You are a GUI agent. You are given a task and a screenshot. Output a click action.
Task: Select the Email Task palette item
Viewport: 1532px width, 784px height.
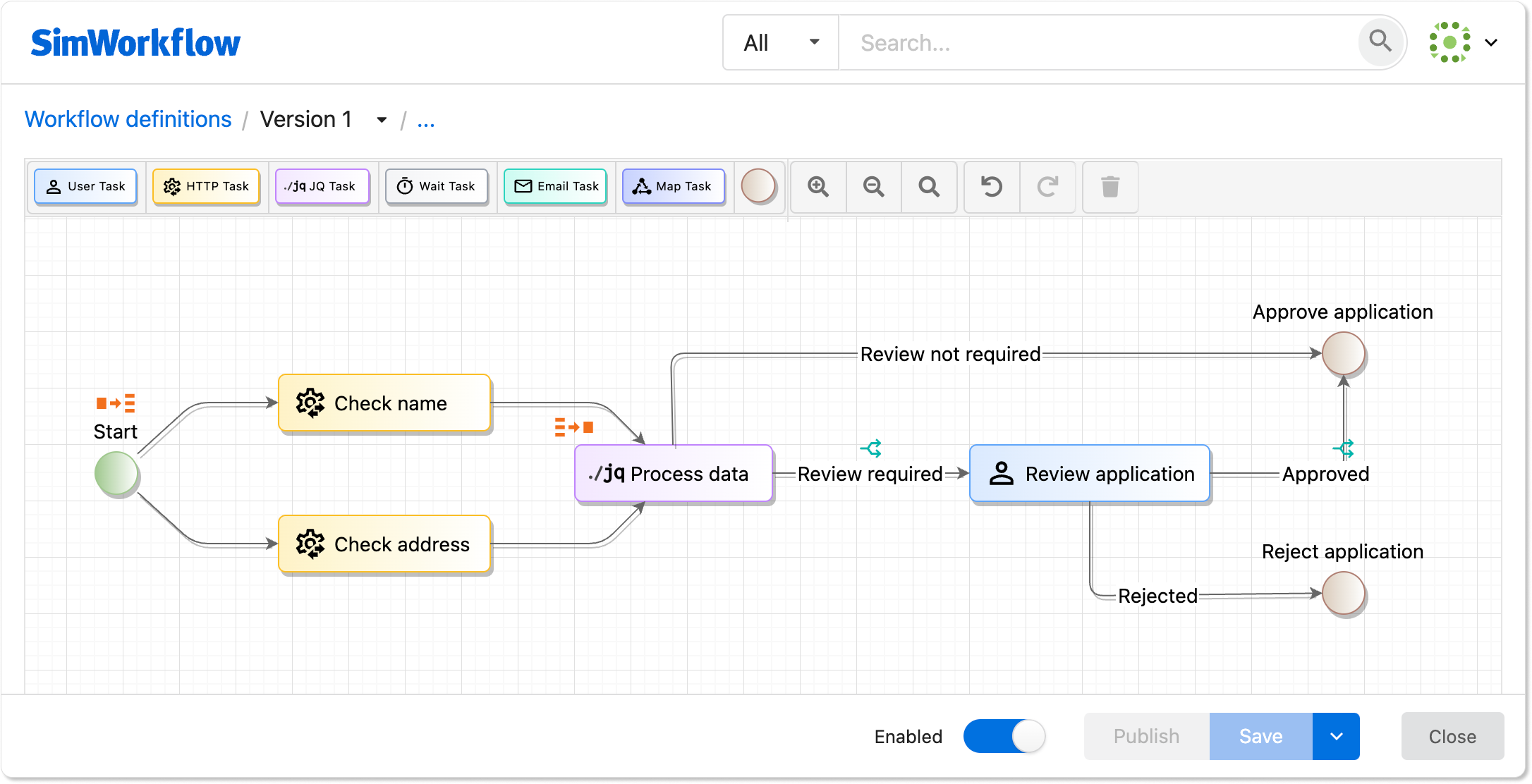click(556, 187)
